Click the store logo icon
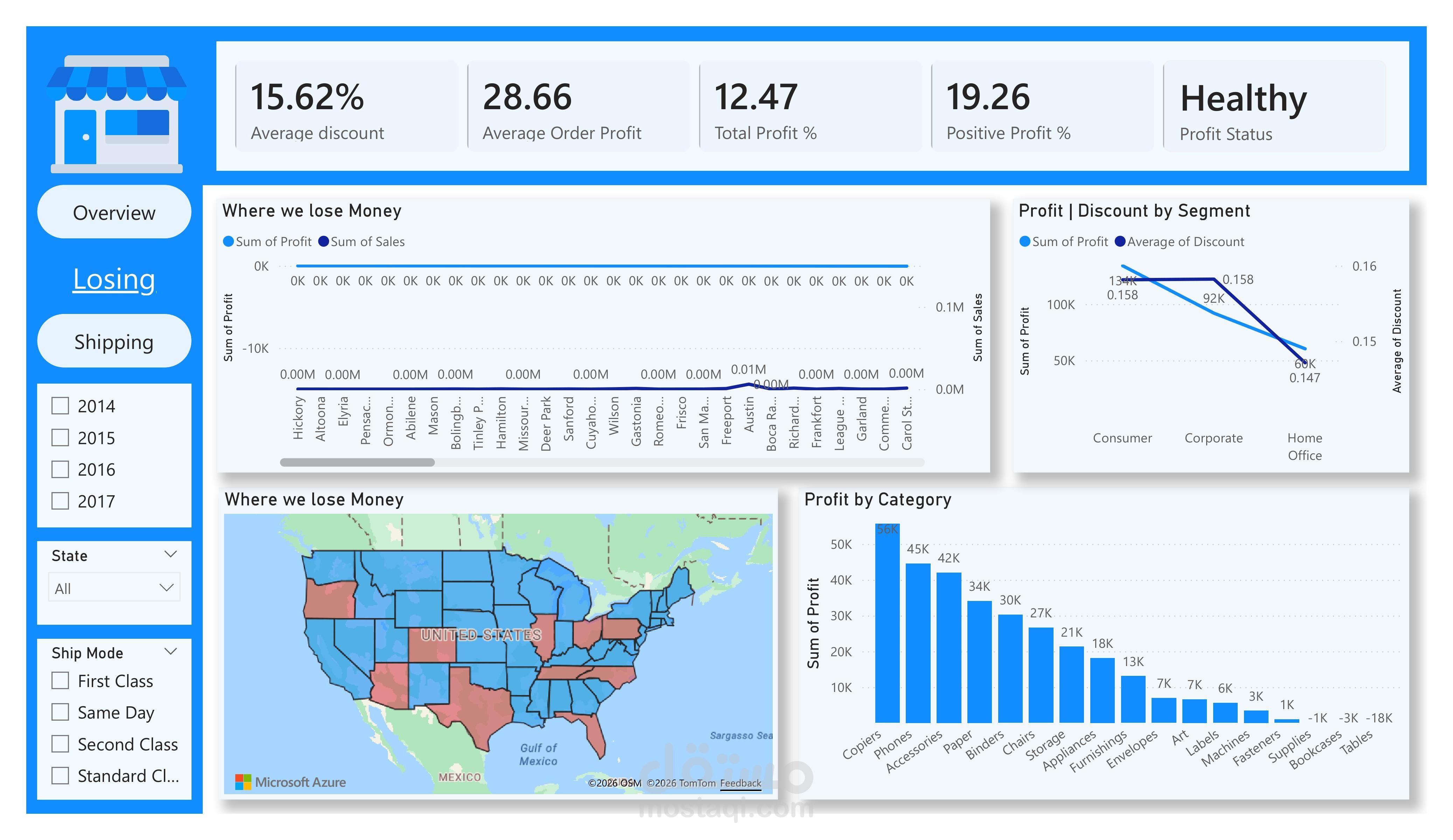Screen dimensions: 1453x840 tap(117, 114)
